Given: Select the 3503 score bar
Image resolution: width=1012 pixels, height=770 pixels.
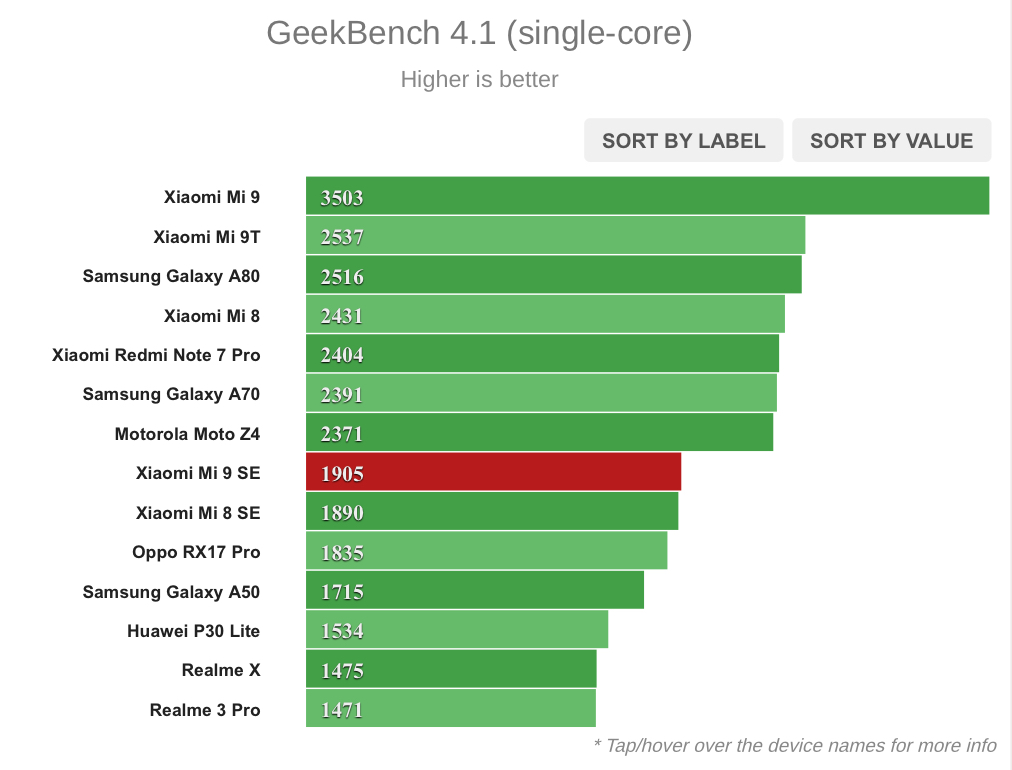Looking at the screenshot, I should pos(647,196).
